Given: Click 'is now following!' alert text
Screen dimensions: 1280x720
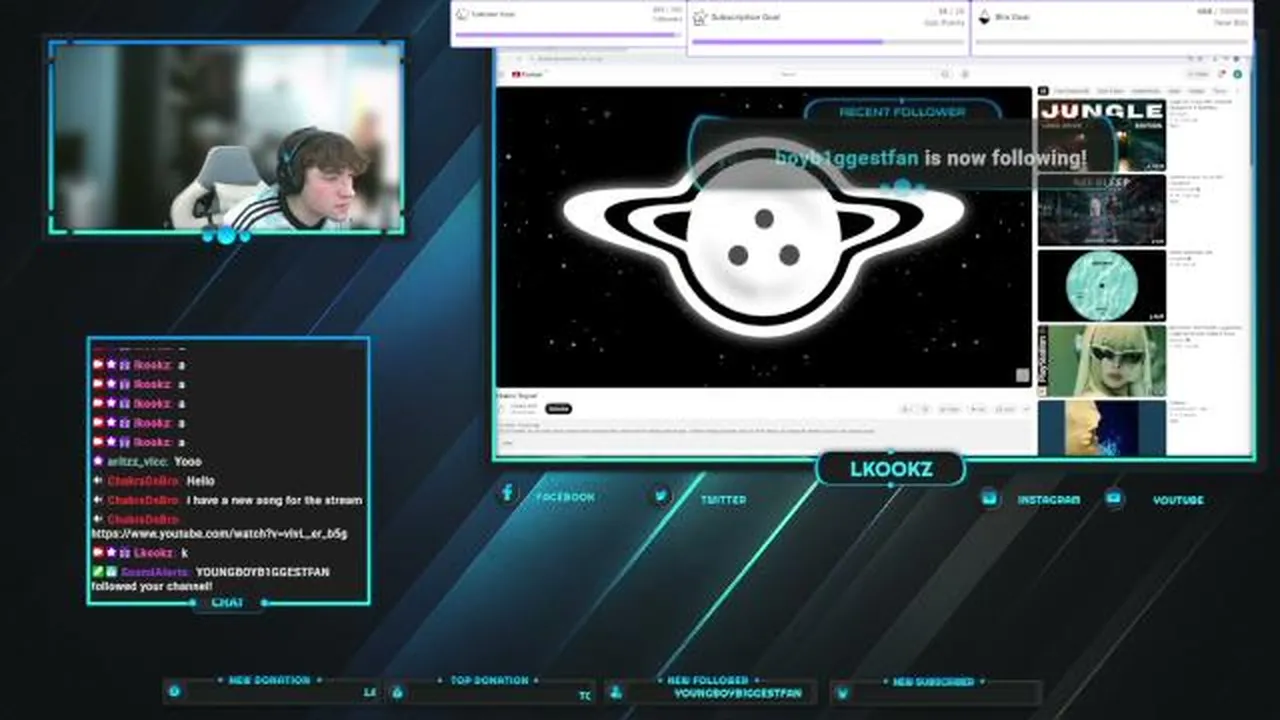Looking at the screenshot, I should tap(1005, 158).
